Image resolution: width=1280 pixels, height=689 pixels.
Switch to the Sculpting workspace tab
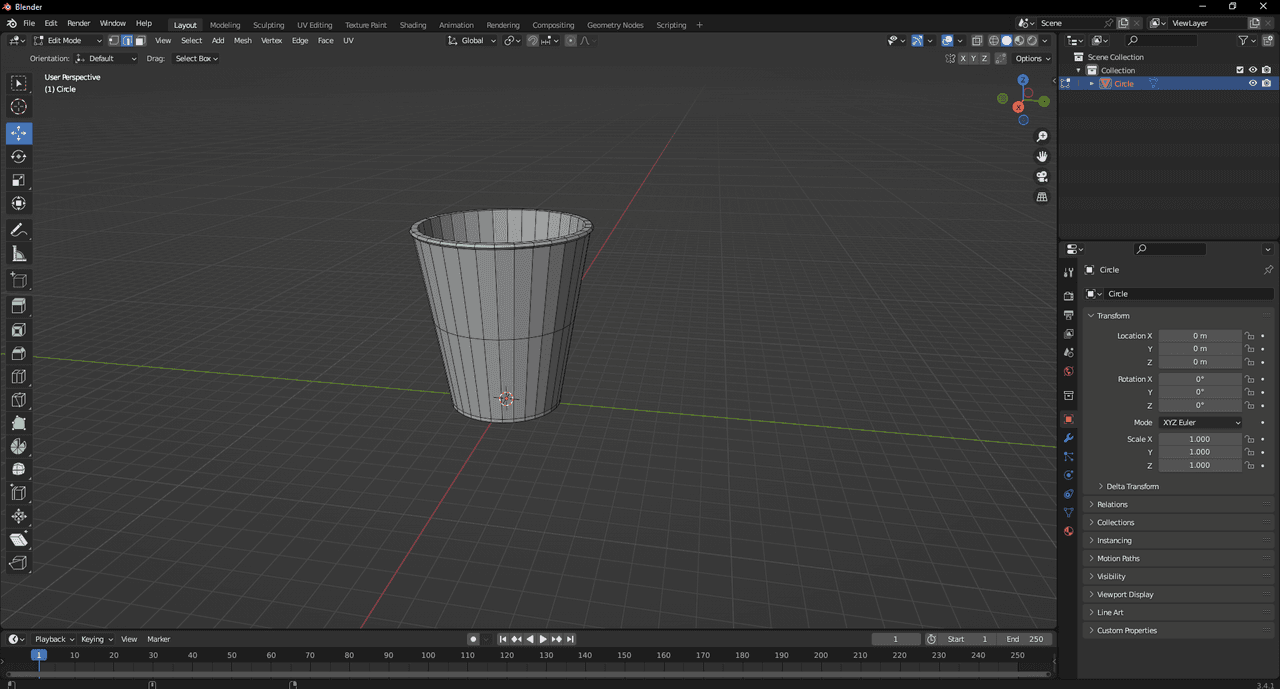268,25
